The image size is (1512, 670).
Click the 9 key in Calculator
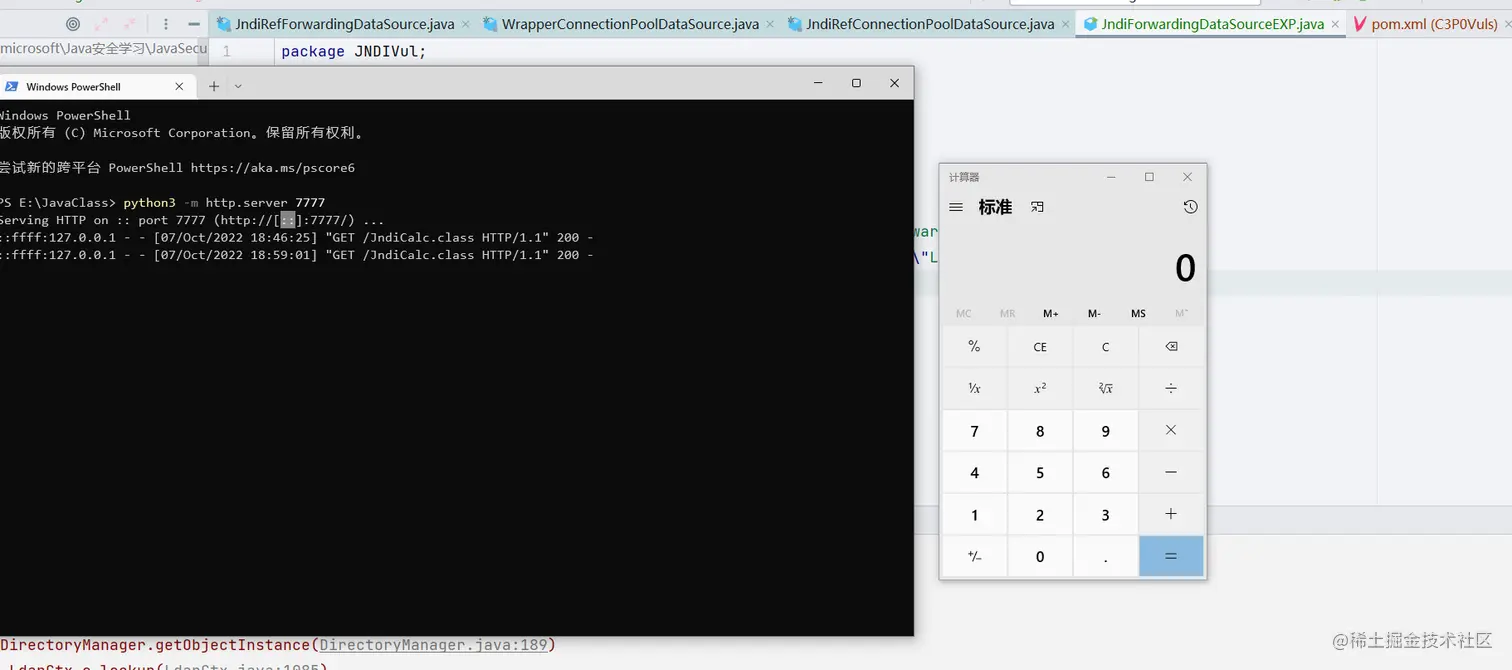tap(1105, 430)
